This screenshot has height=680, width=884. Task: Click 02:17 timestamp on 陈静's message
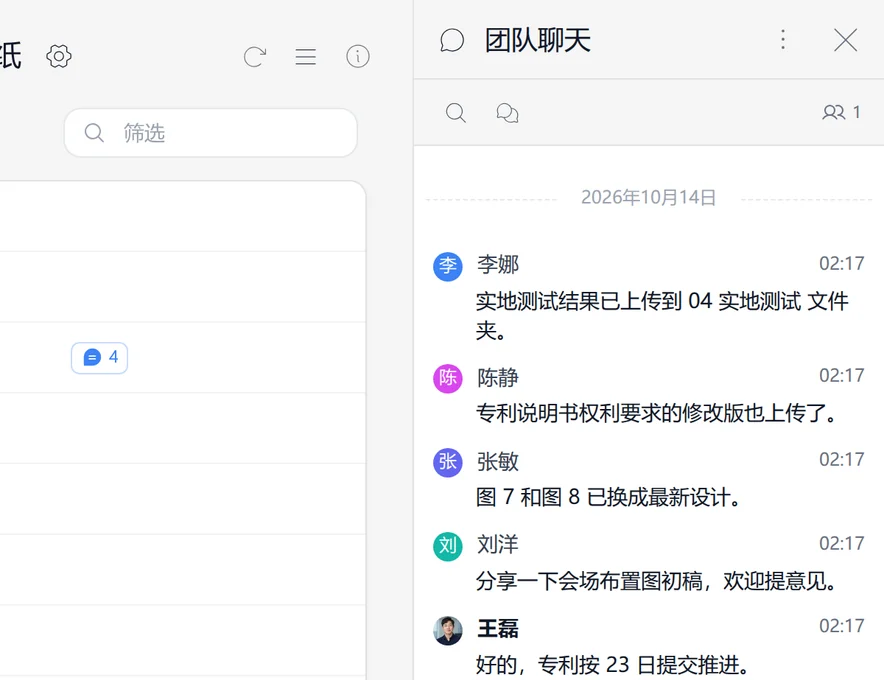(x=841, y=376)
